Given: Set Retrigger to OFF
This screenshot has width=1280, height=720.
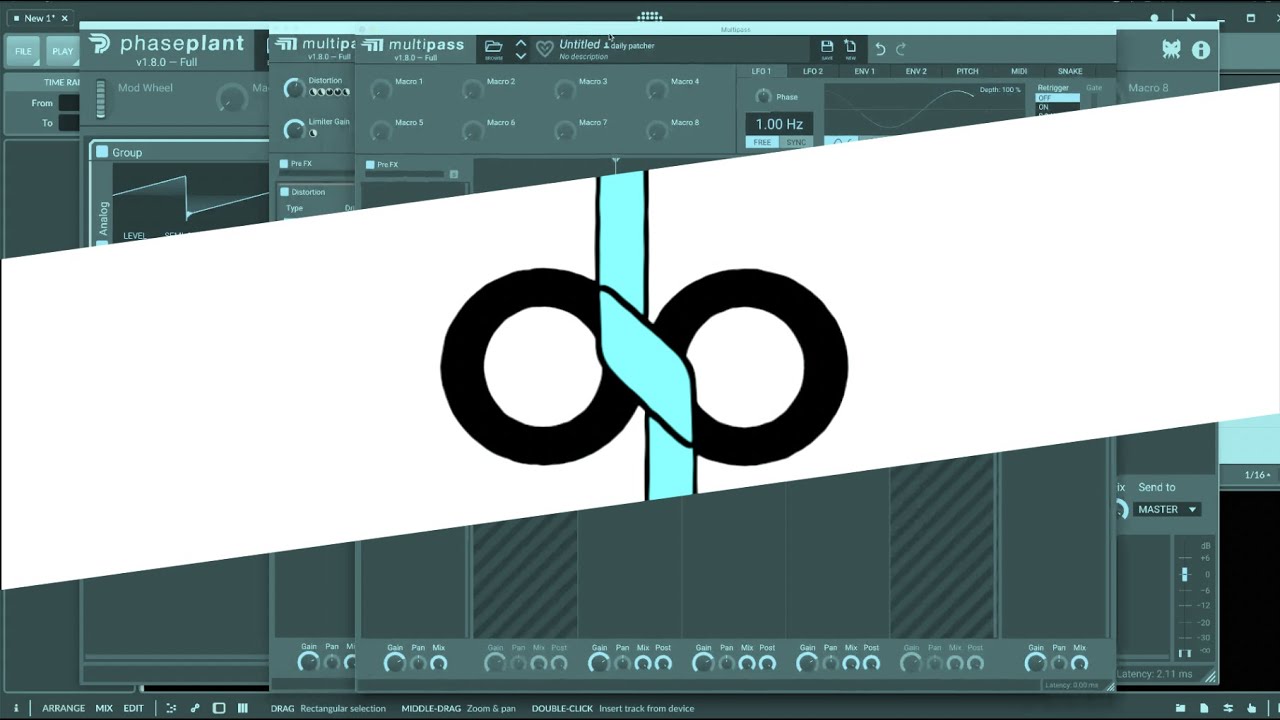Looking at the screenshot, I should click(1056, 98).
